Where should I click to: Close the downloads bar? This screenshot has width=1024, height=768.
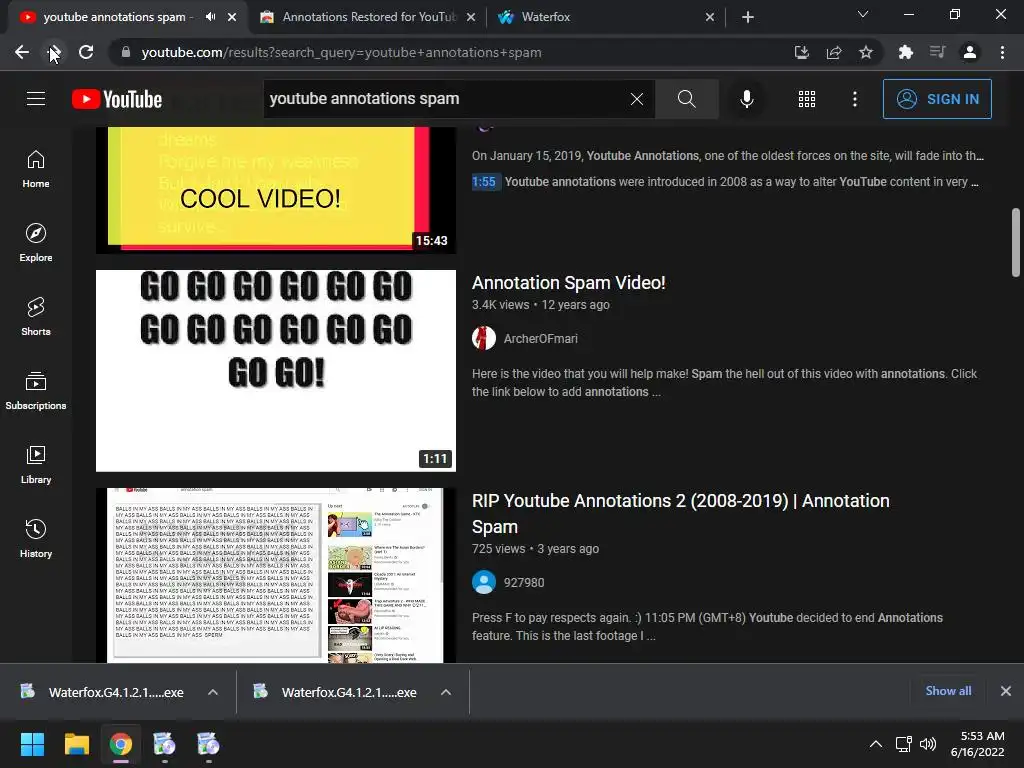point(1006,691)
